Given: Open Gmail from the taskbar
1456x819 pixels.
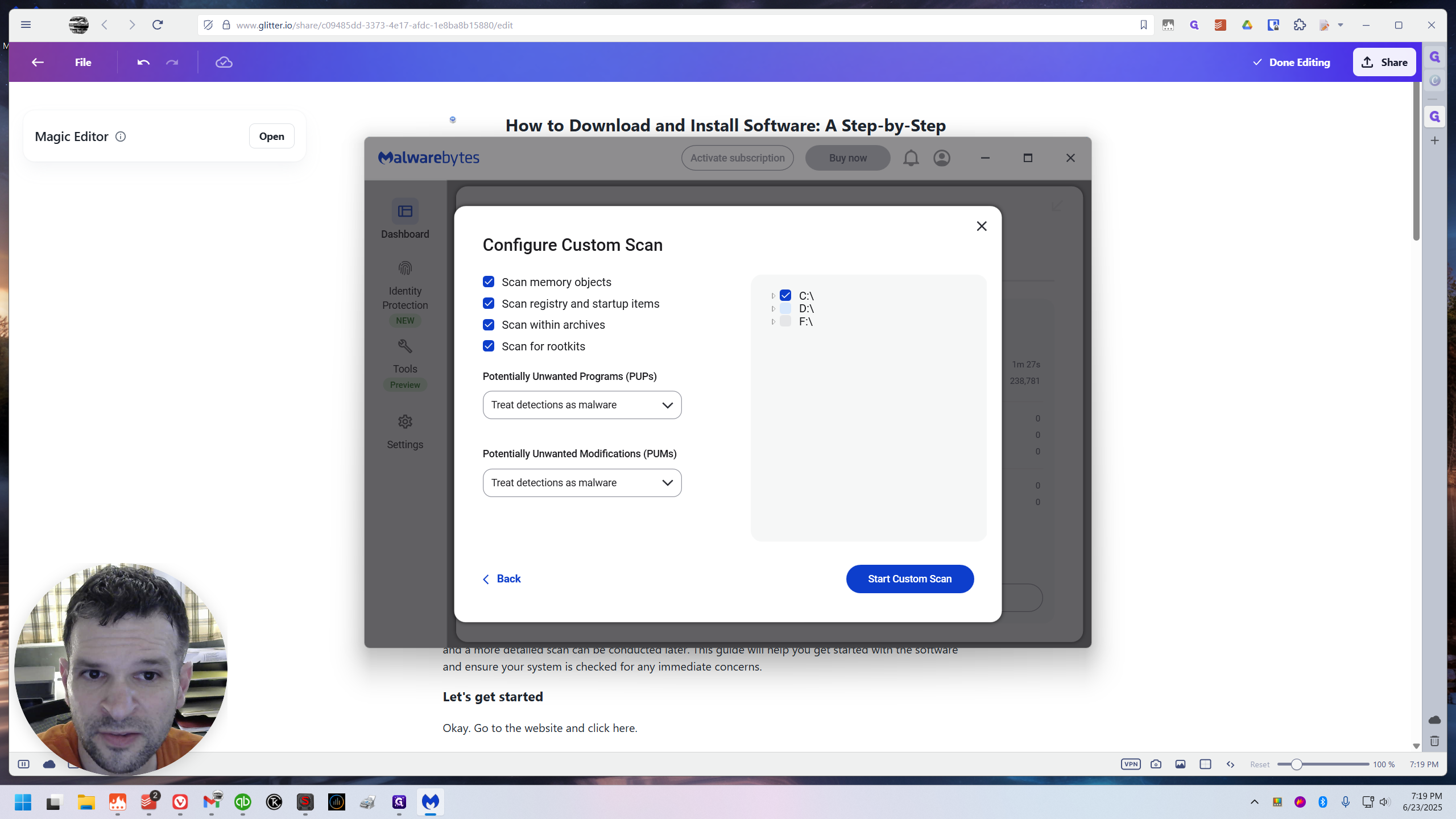Looking at the screenshot, I should 212,802.
